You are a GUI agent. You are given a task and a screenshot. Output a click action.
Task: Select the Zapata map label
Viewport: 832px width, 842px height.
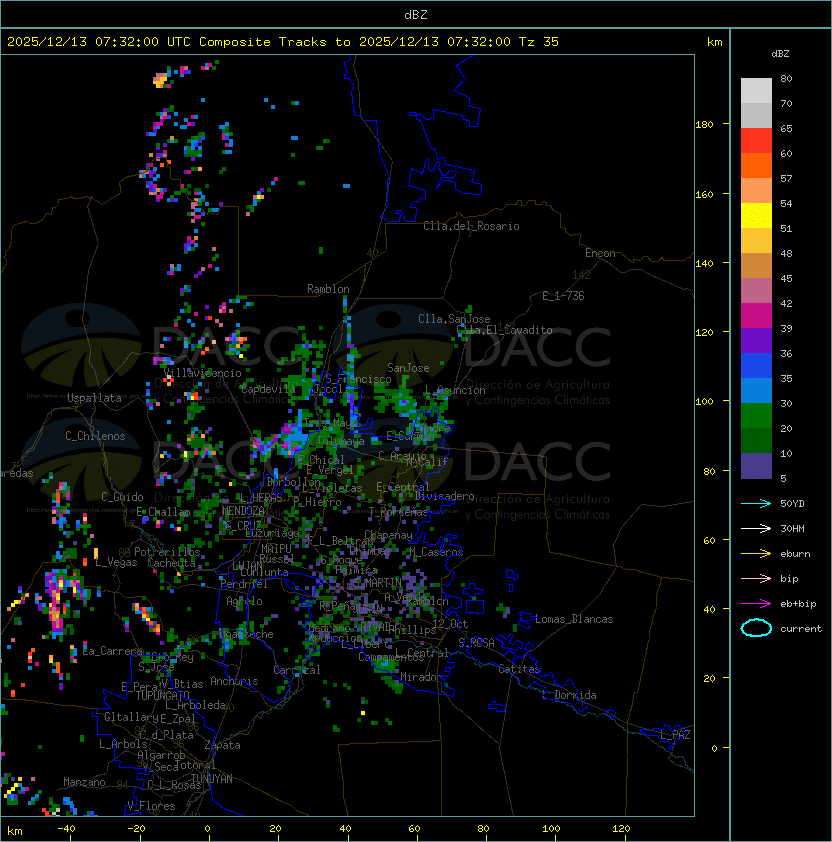(x=222, y=745)
